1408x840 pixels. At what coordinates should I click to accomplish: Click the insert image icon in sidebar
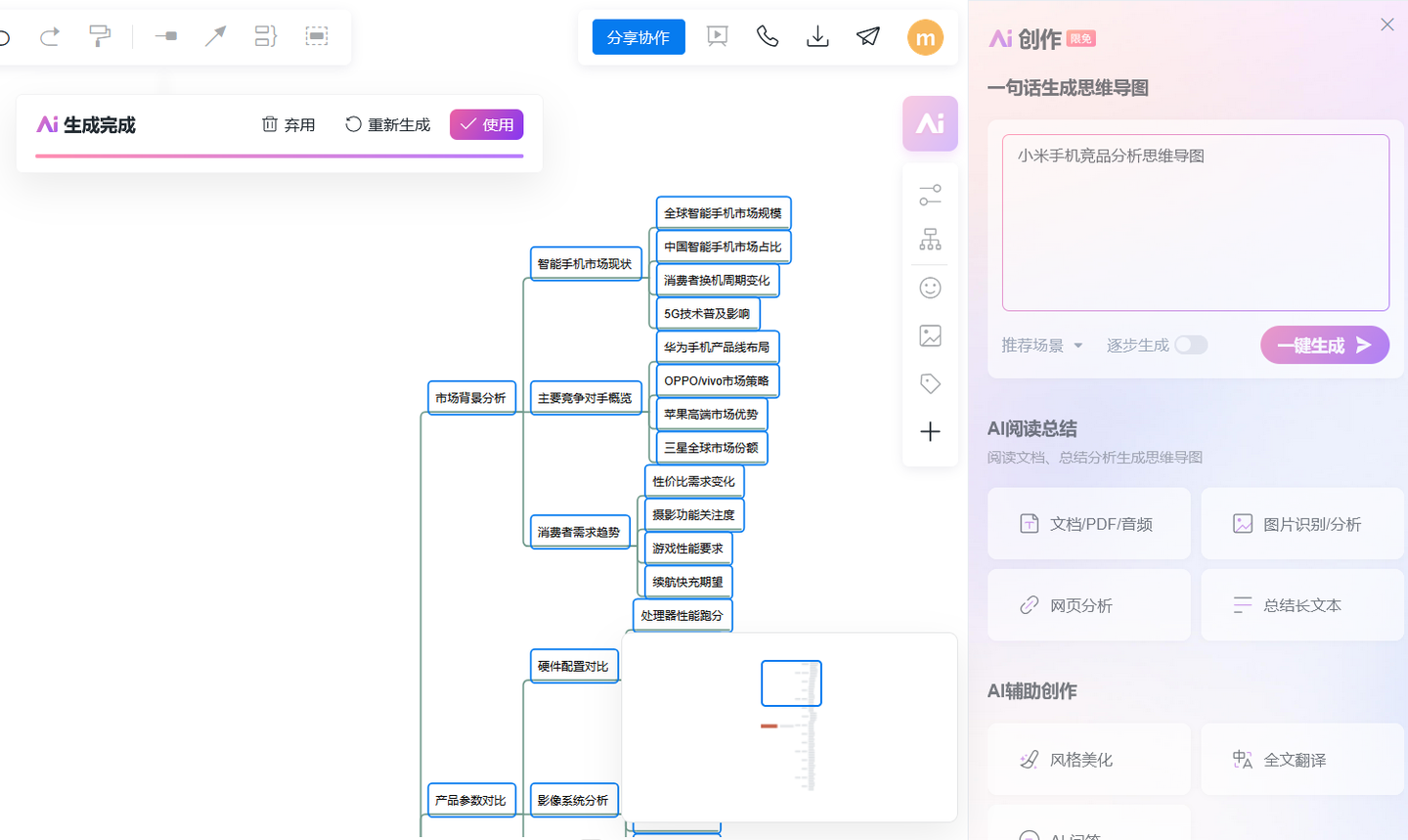tap(930, 335)
